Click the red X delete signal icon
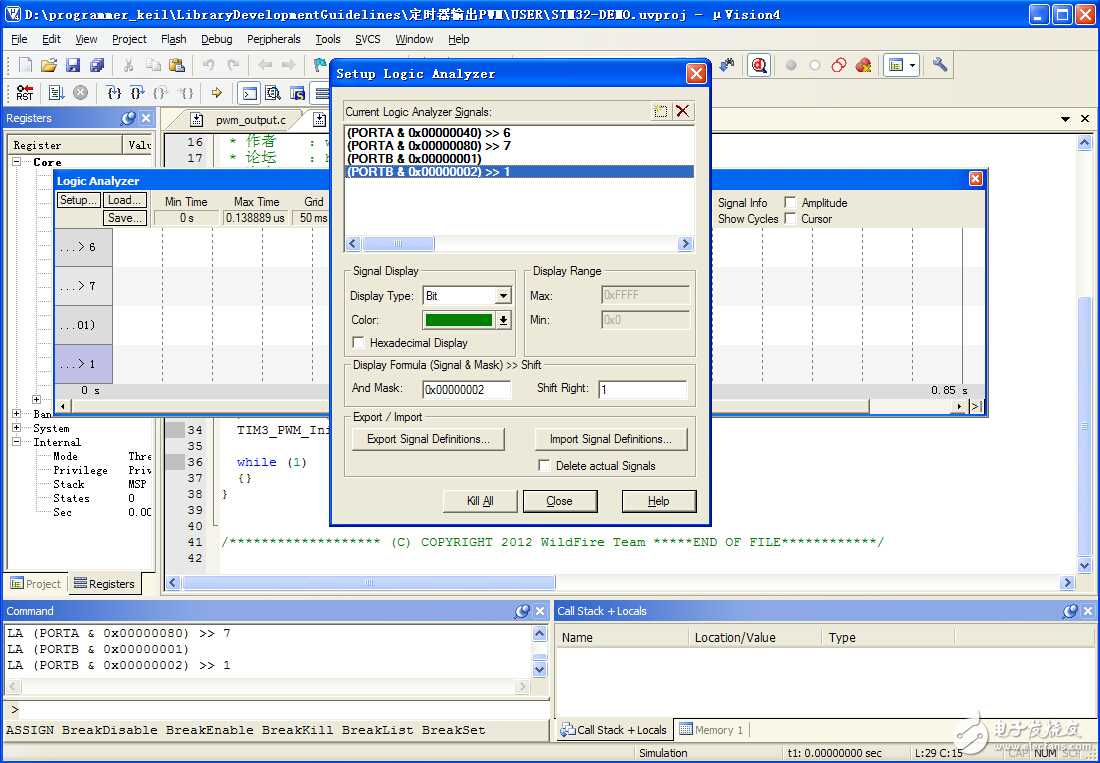Viewport: 1100px width, 763px height. (x=683, y=112)
